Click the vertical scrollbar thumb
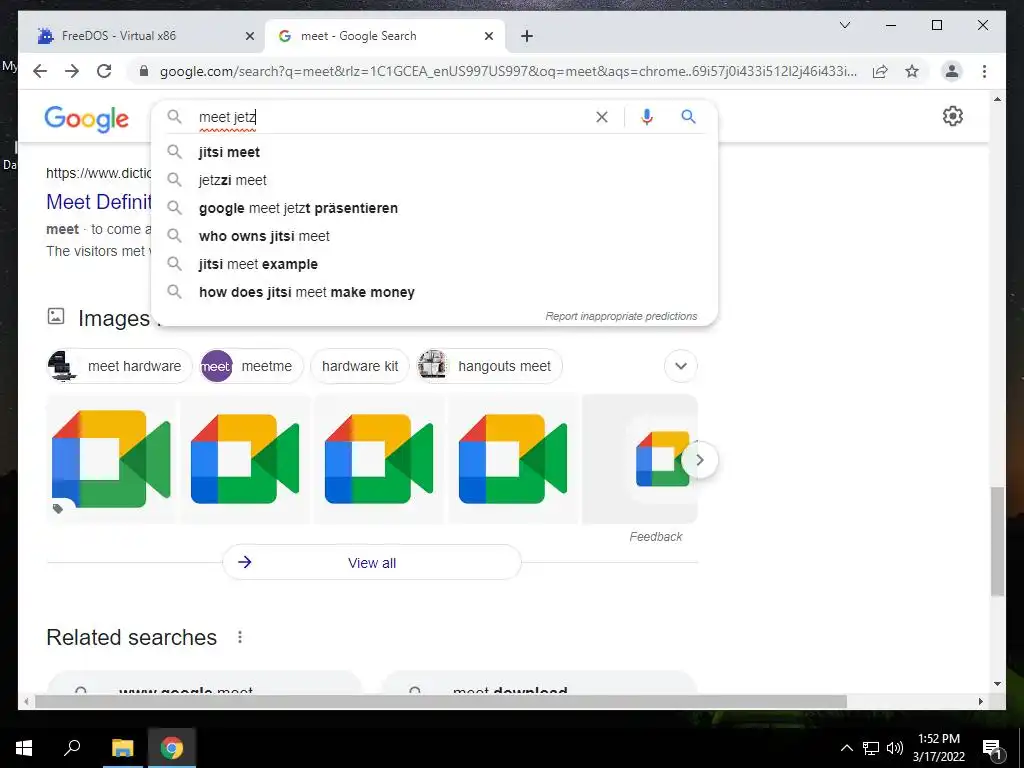 coord(997,541)
